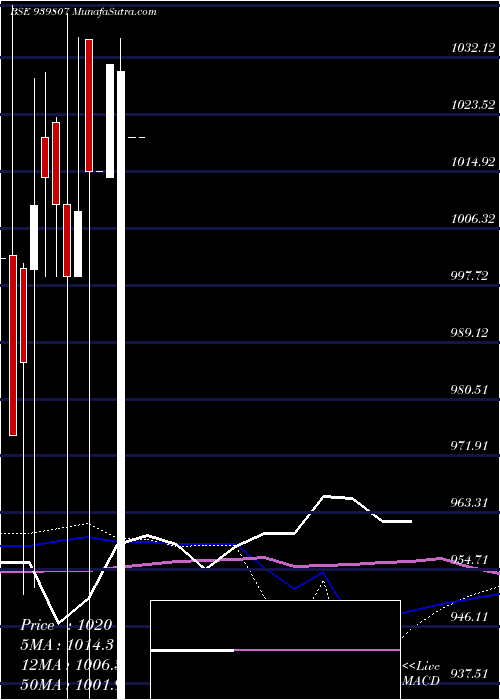The image size is (500, 700).
Task: Click the 50MA value readout
Action: [69, 685]
